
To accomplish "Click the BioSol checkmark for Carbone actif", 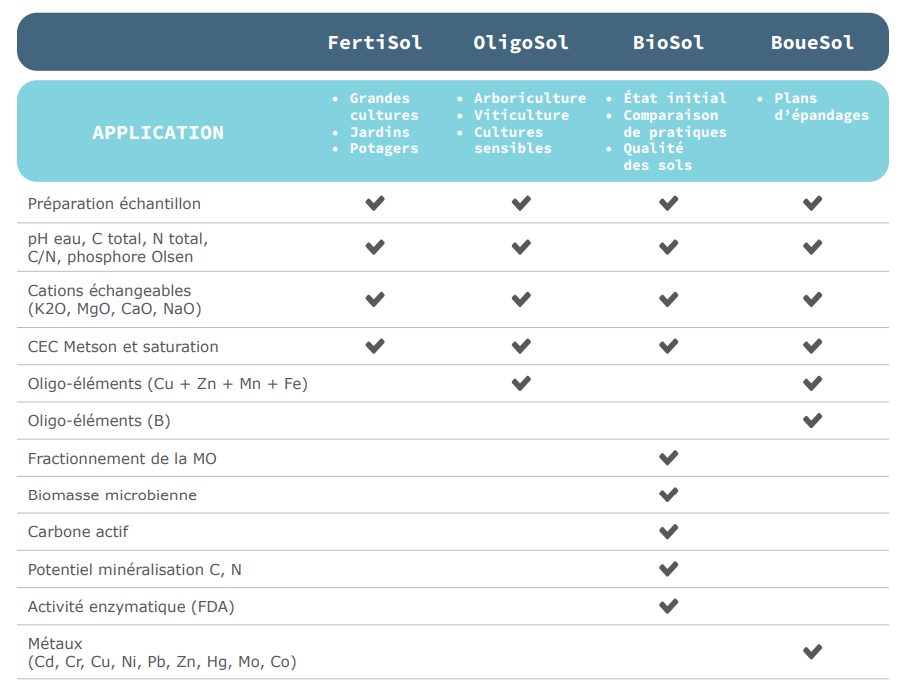I will (x=669, y=532).
